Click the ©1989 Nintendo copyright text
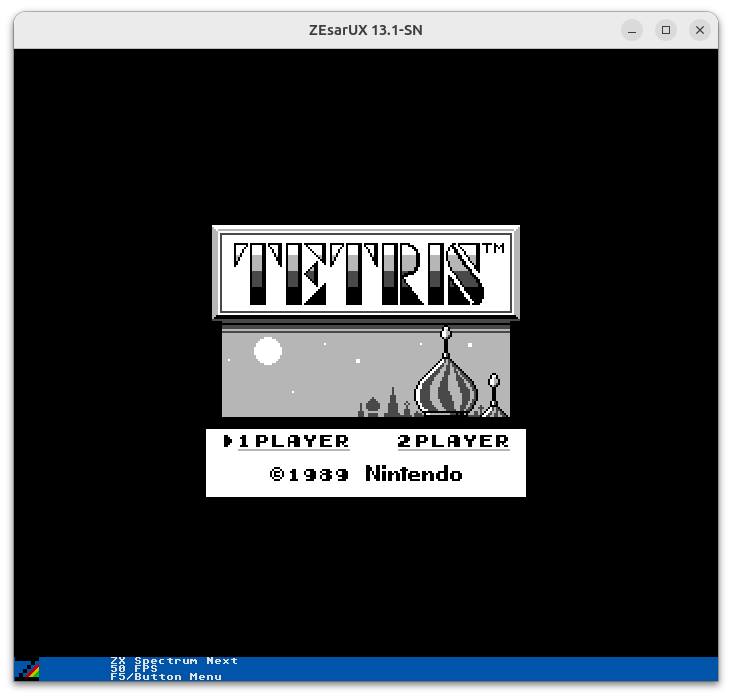The width and height of the screenshot is (732, 698). [366, 474]
